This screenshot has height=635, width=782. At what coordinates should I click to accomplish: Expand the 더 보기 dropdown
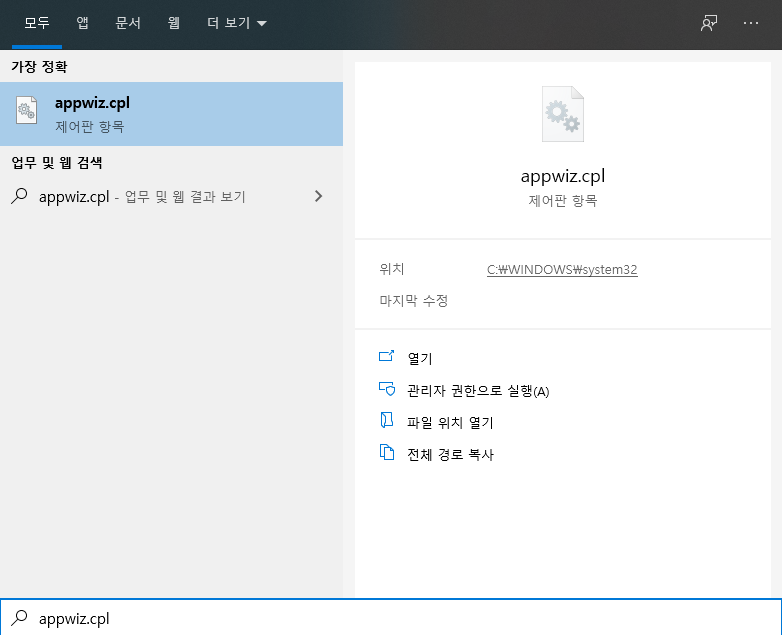click(x=237, y=23)
